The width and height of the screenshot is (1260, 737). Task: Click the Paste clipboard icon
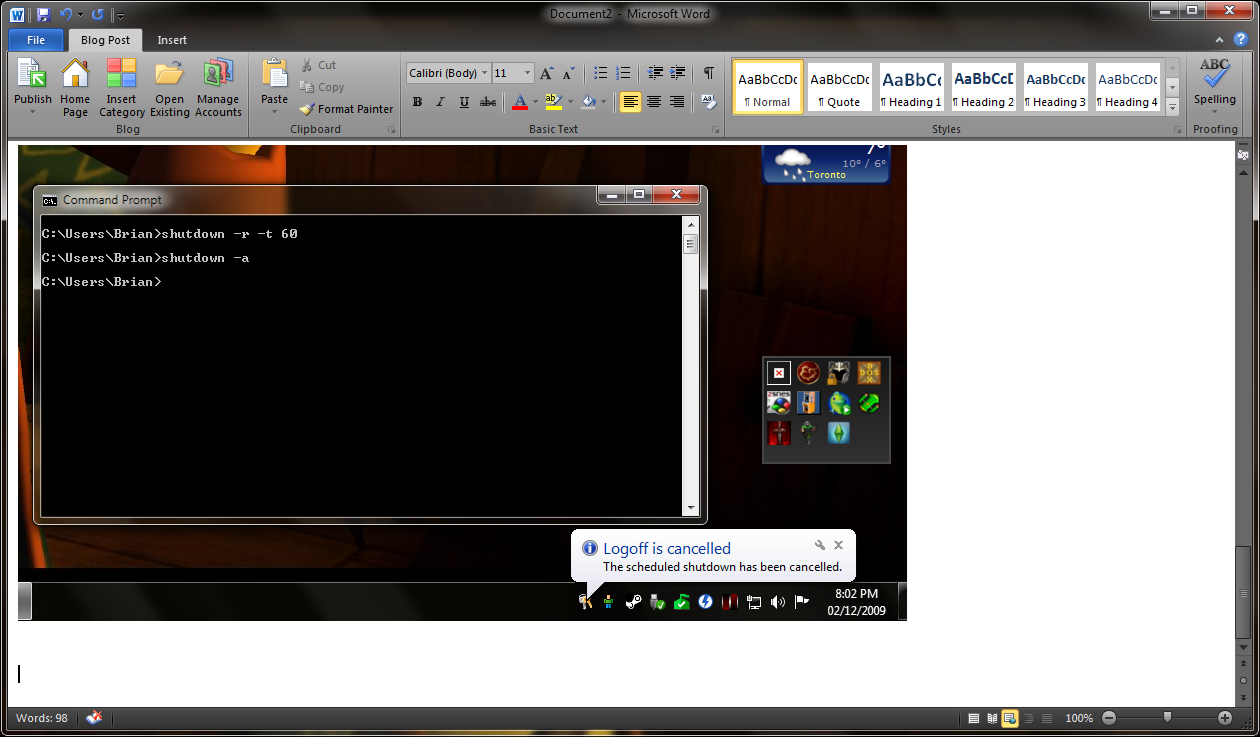pyautogui.click(x=274, y=74)
